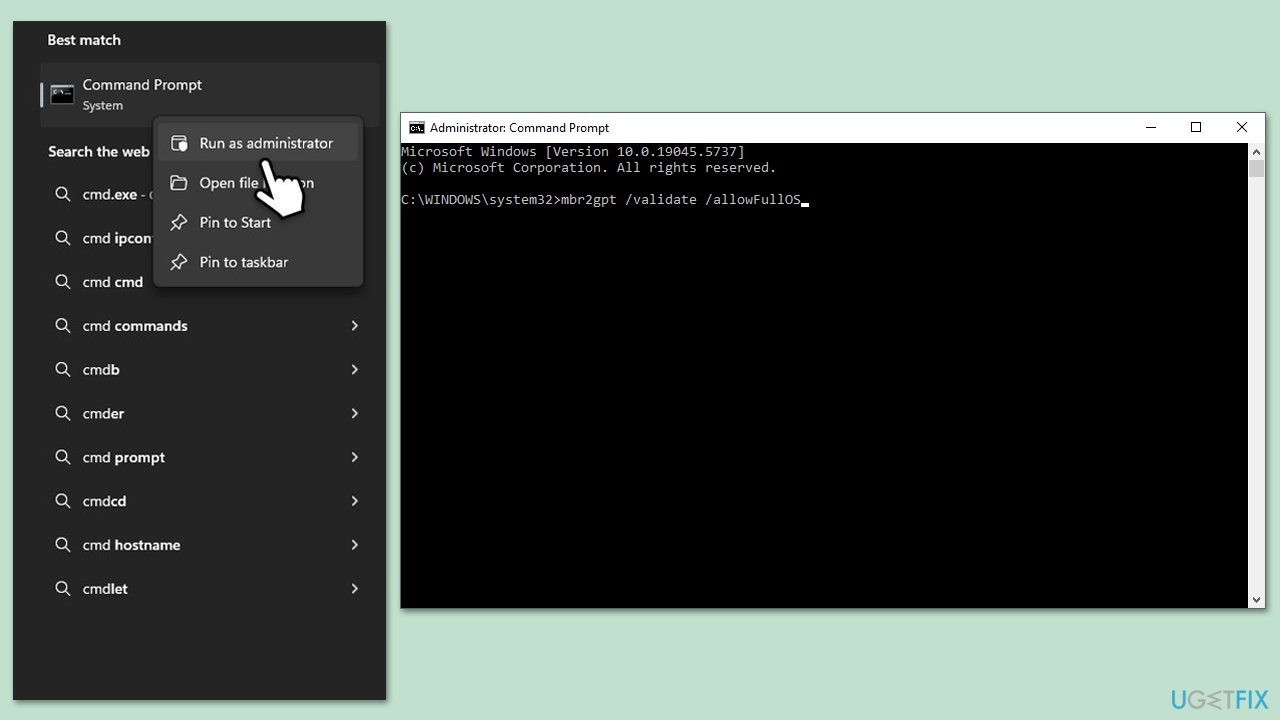Maximize the Administrator Command Prompt window
This screenshot has width=1280, height=720.
[1195, 128]
